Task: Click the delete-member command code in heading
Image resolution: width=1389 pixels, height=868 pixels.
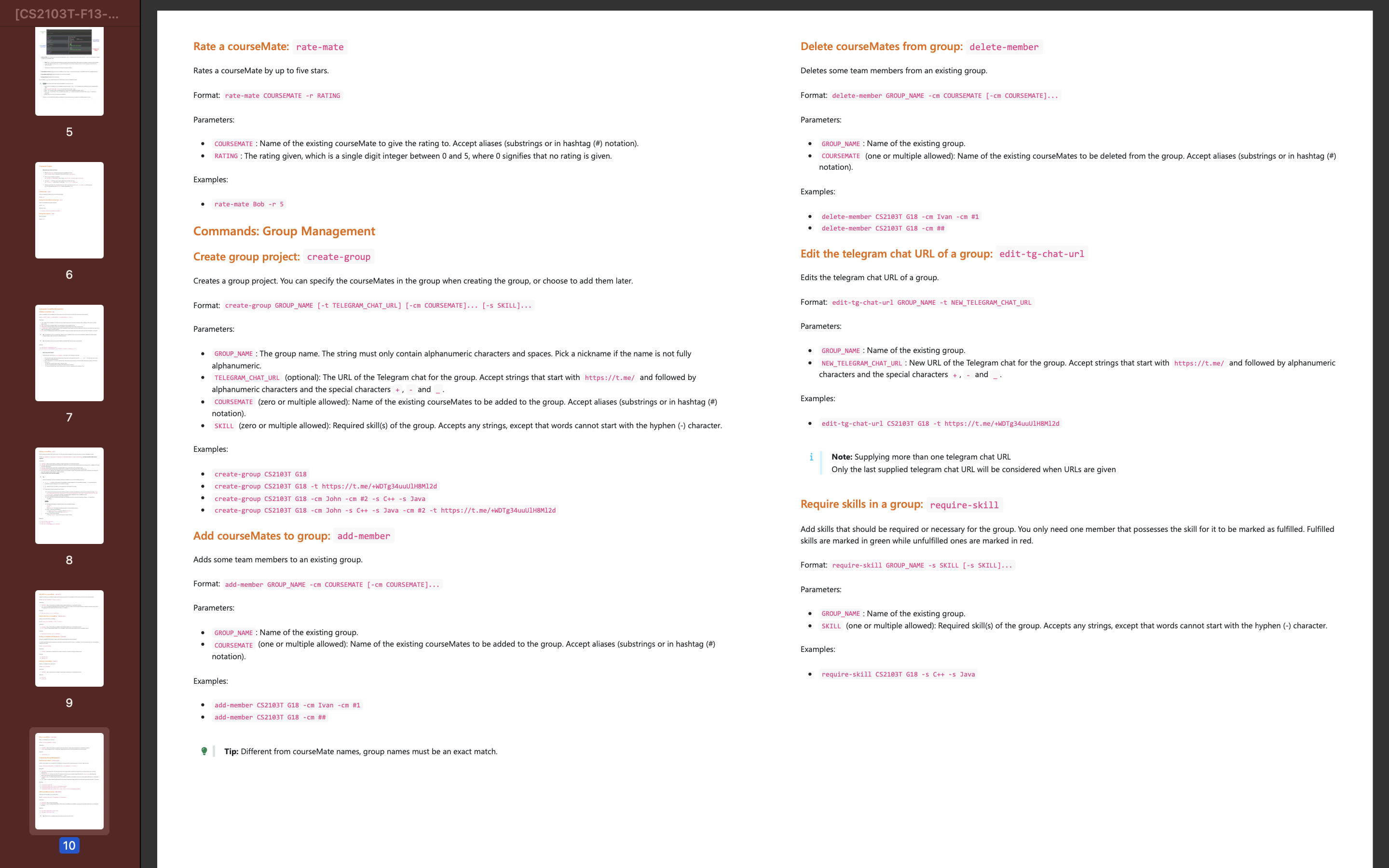Action: (1003, 47)
